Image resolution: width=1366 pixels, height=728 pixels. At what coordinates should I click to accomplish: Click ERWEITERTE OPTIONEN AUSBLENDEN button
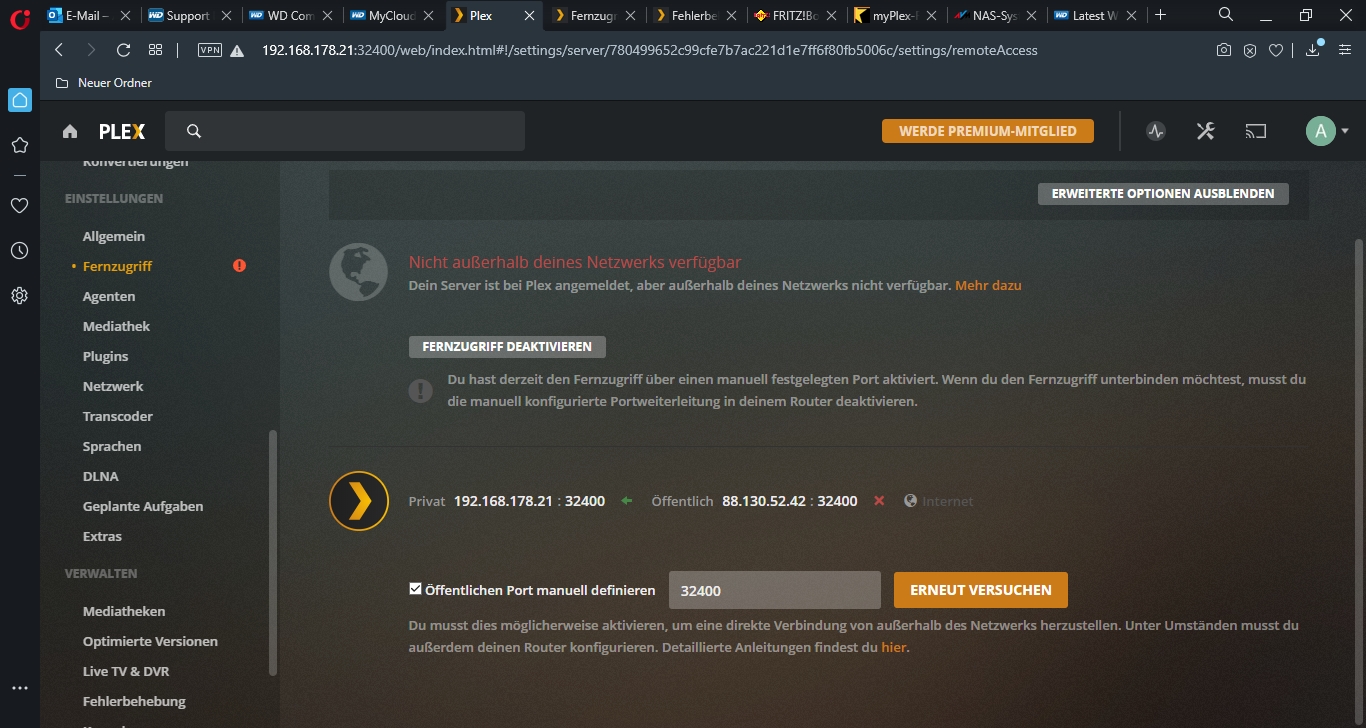point(1163,193)
